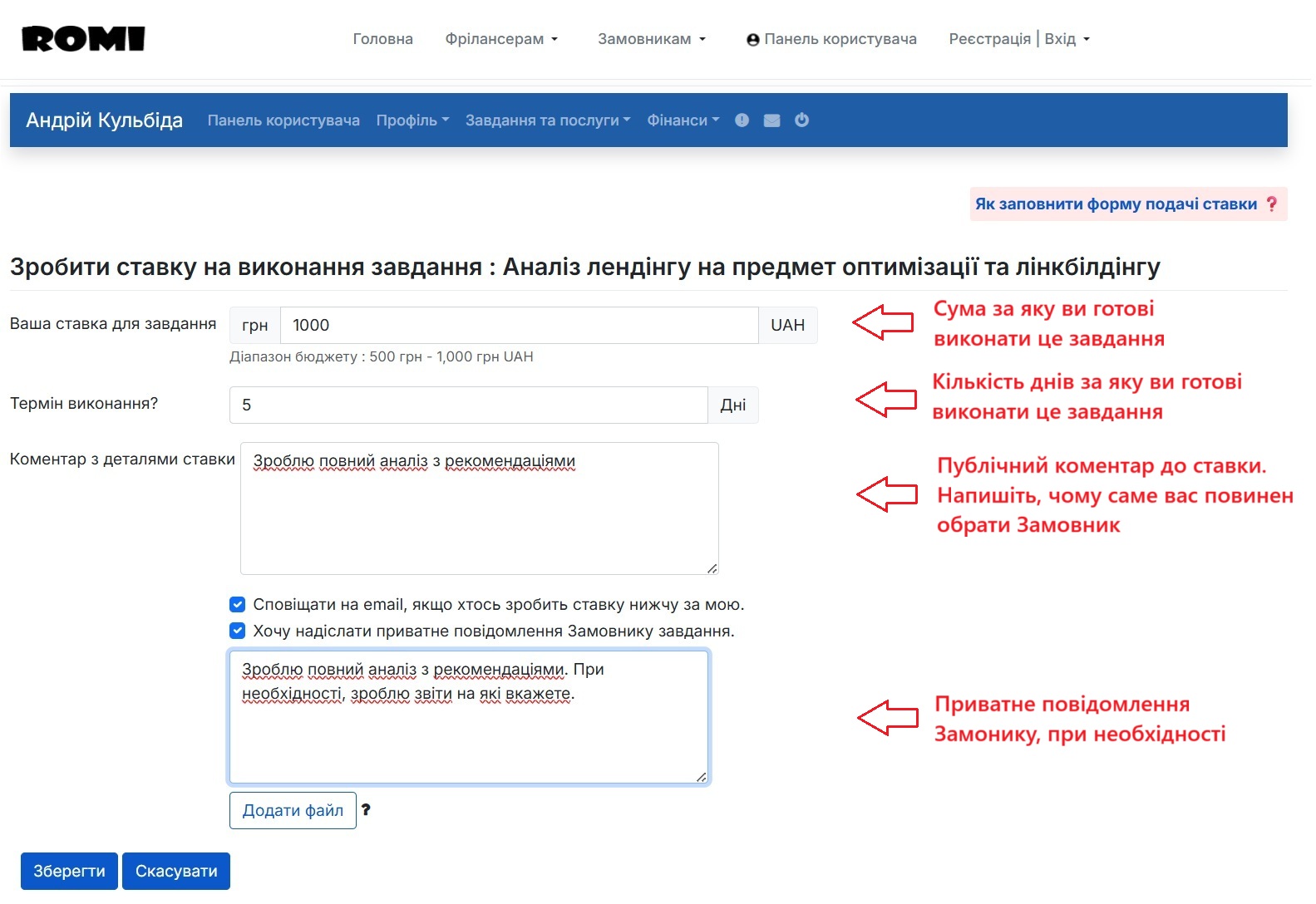Click the bid amount input field
The height and width of the screenshot is (904, 1316).
coord(519,326)
